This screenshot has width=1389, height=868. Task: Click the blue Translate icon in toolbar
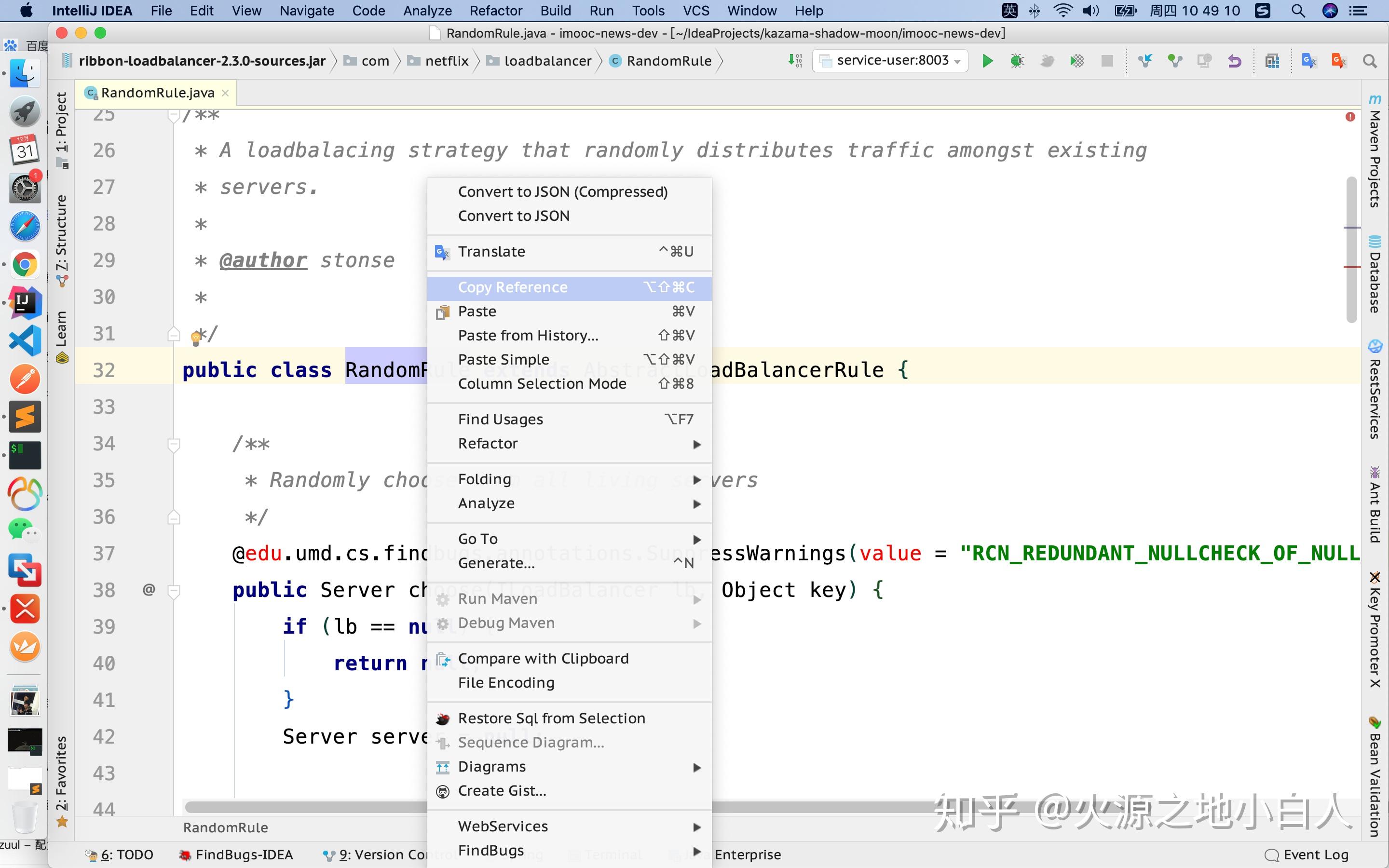[x=1308, y=61]
